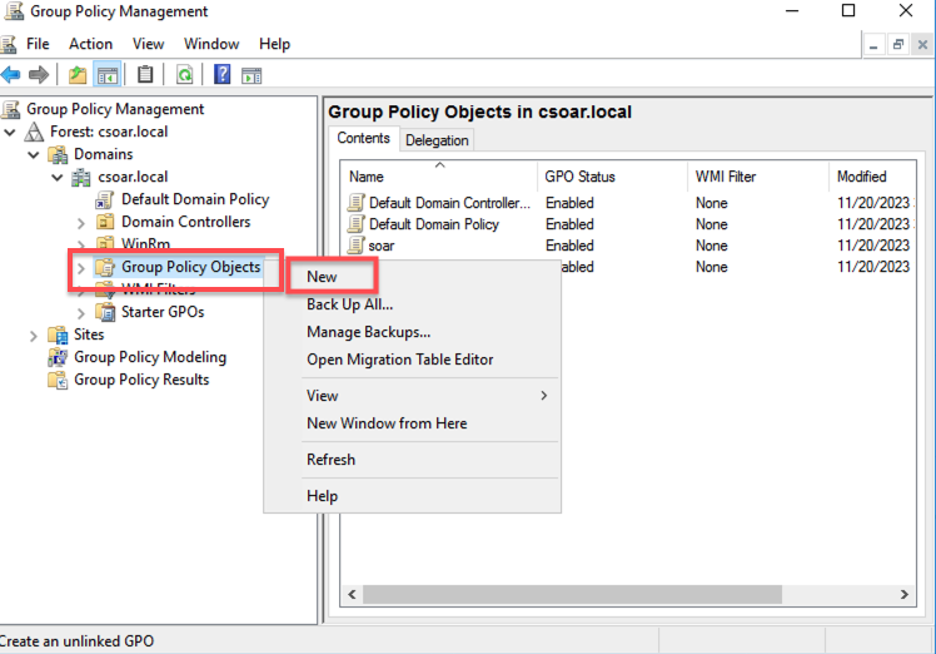
Task: Sort GPOs by the Name column header
Action: point(366,176)
